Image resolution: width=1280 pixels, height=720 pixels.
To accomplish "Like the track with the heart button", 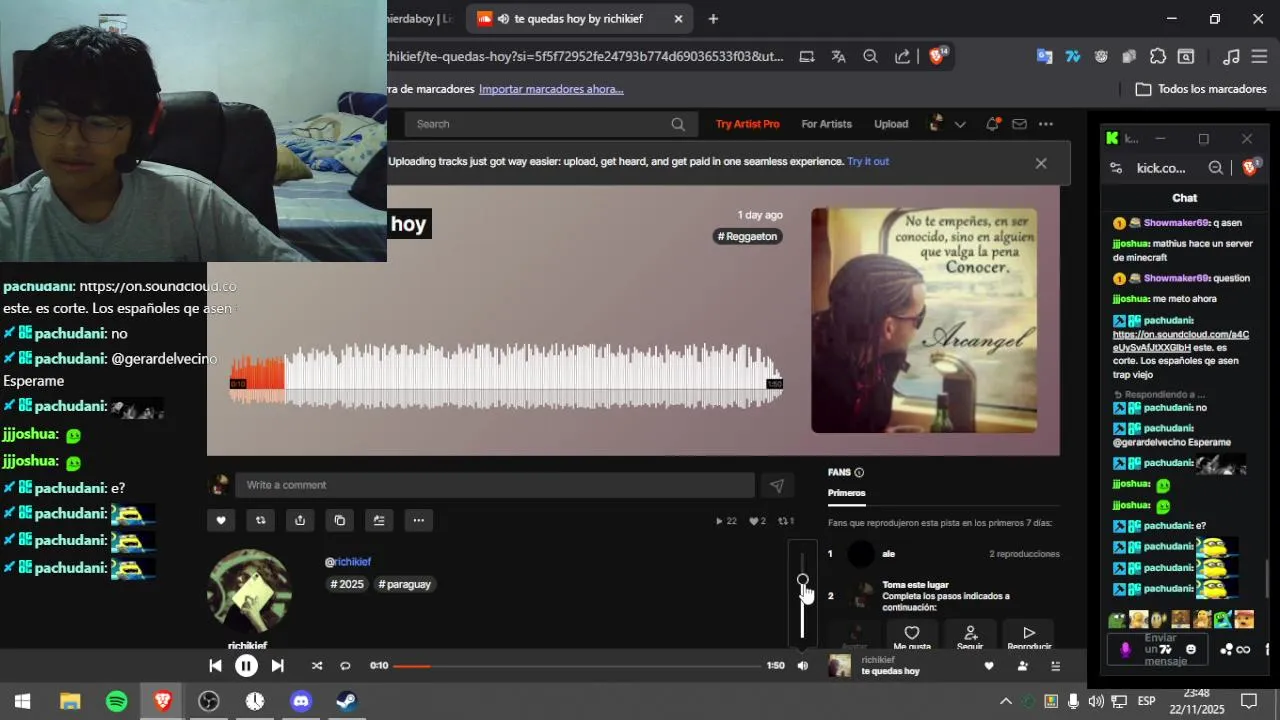I will tap(221, 520).
